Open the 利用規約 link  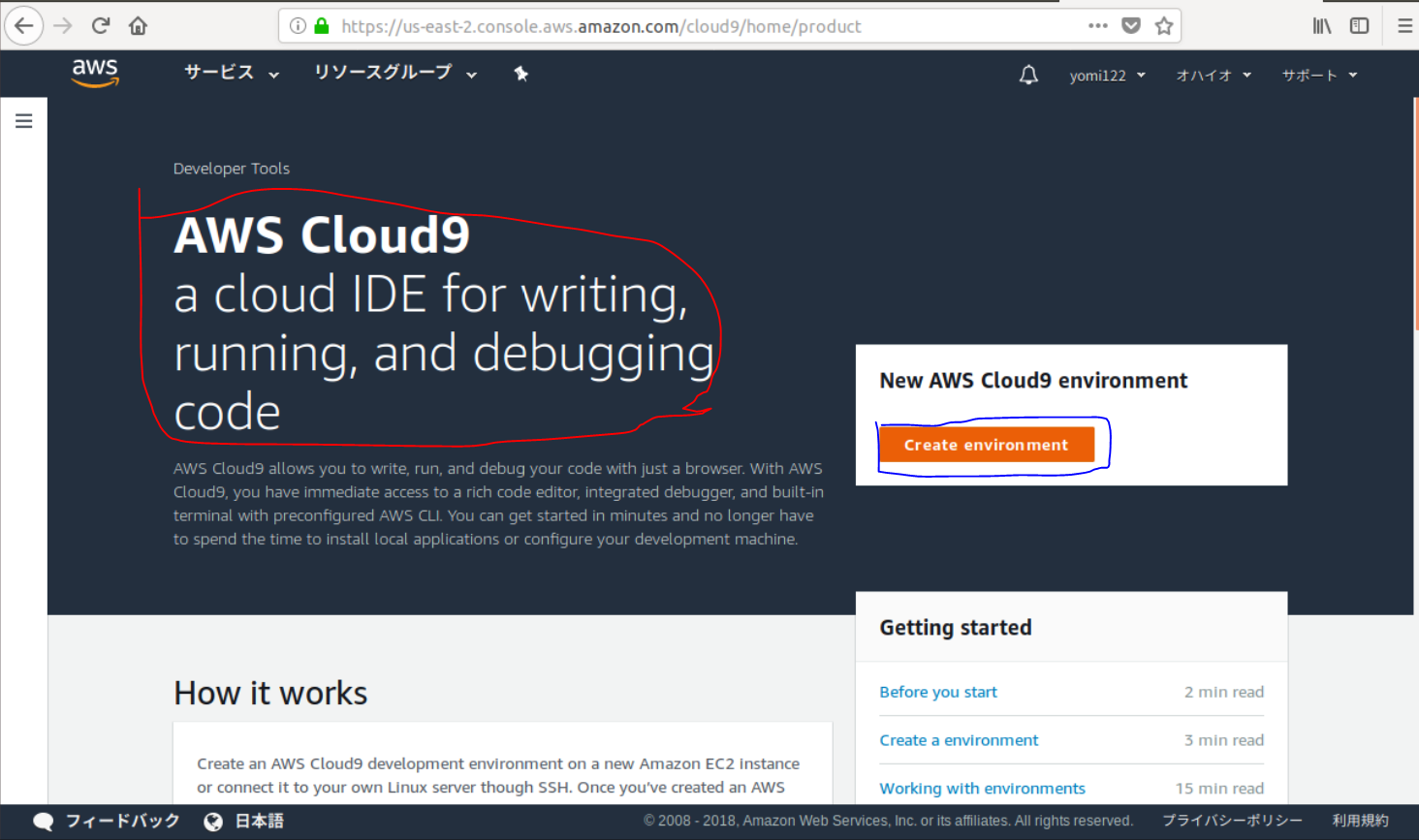tap(1360, 821)
